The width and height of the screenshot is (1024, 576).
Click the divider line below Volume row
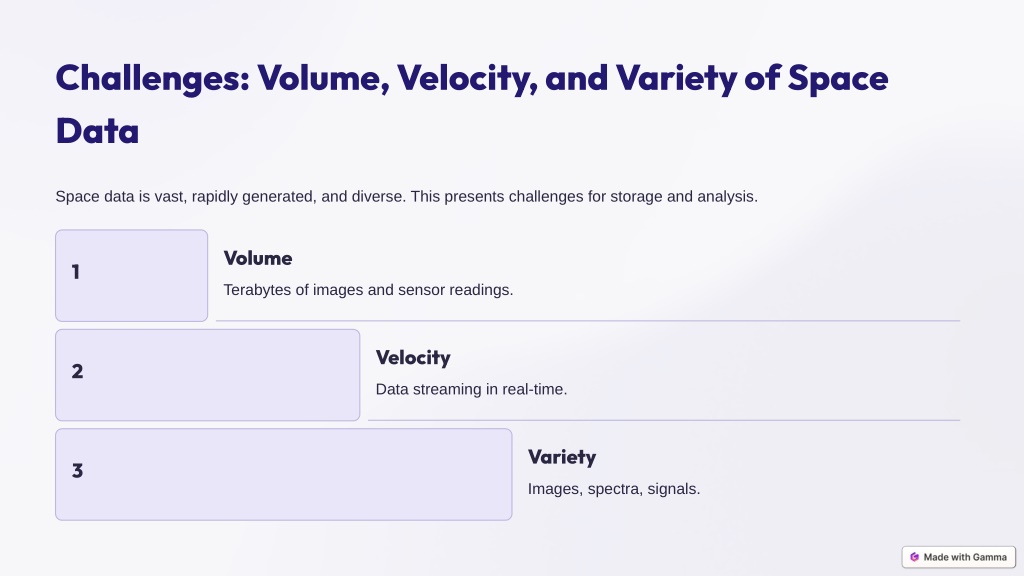point(588,321)
